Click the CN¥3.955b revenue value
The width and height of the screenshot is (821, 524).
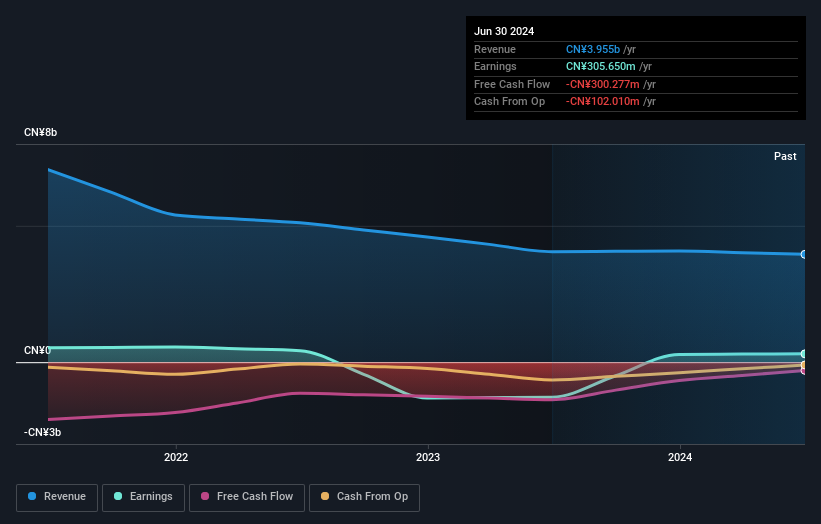tap(593, 49)
